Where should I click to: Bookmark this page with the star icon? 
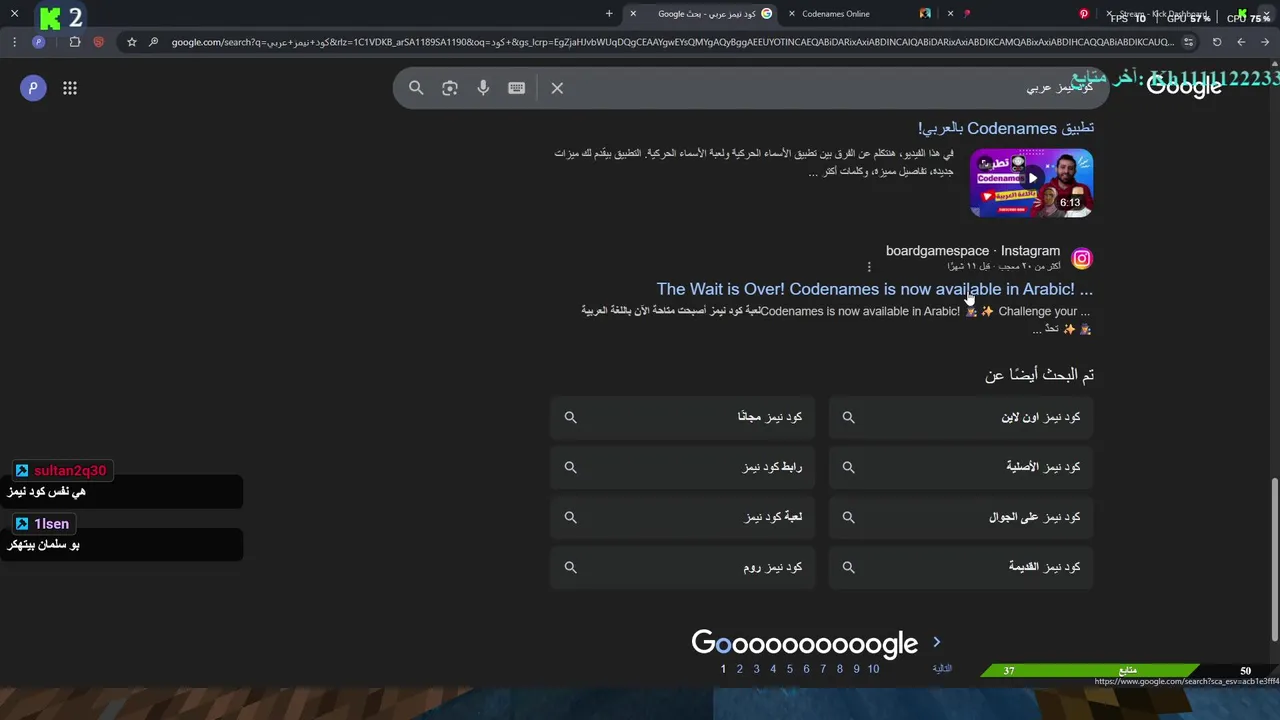tap(131, 42)
